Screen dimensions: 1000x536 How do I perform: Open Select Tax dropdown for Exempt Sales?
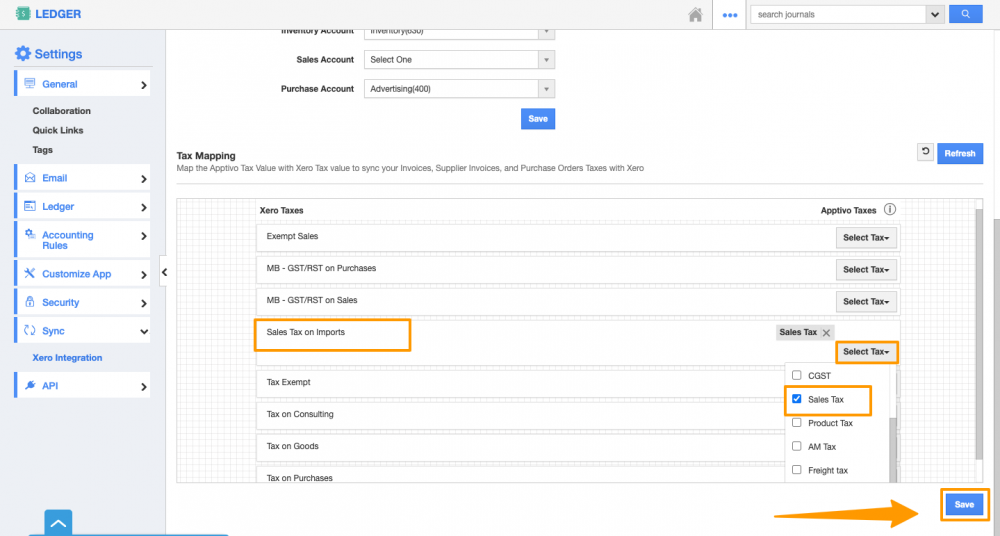click(865, 238)
